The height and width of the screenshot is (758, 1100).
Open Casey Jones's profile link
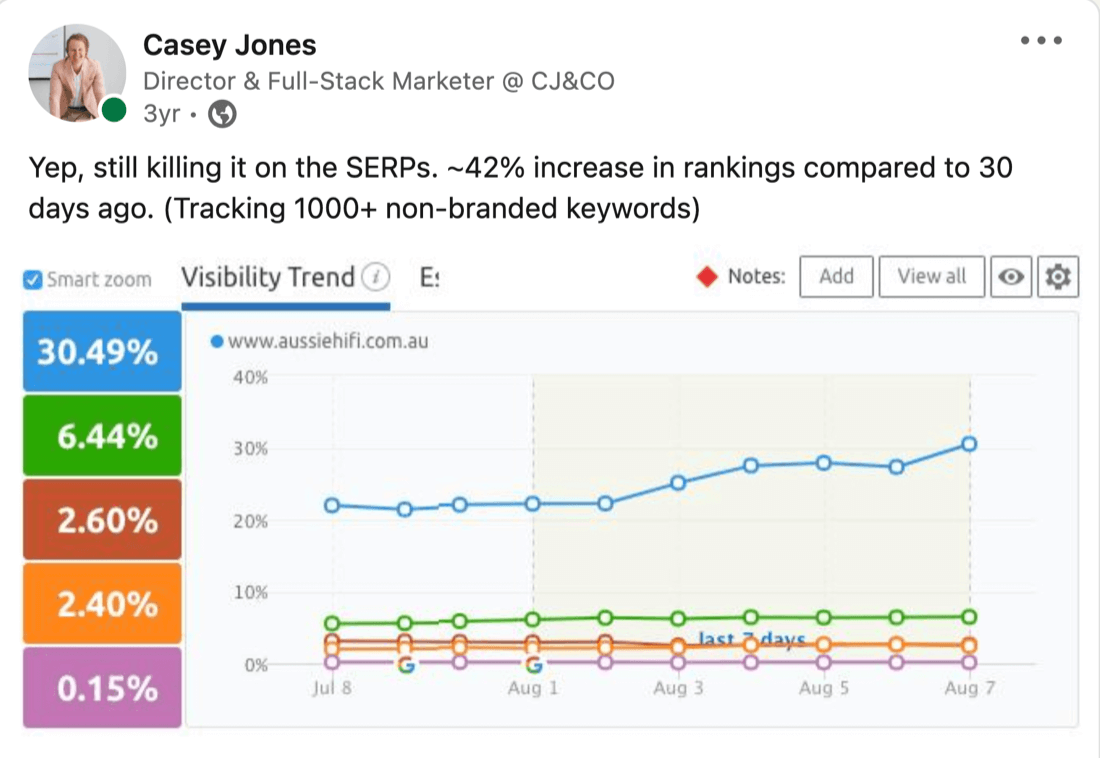(x=230, y=44)
